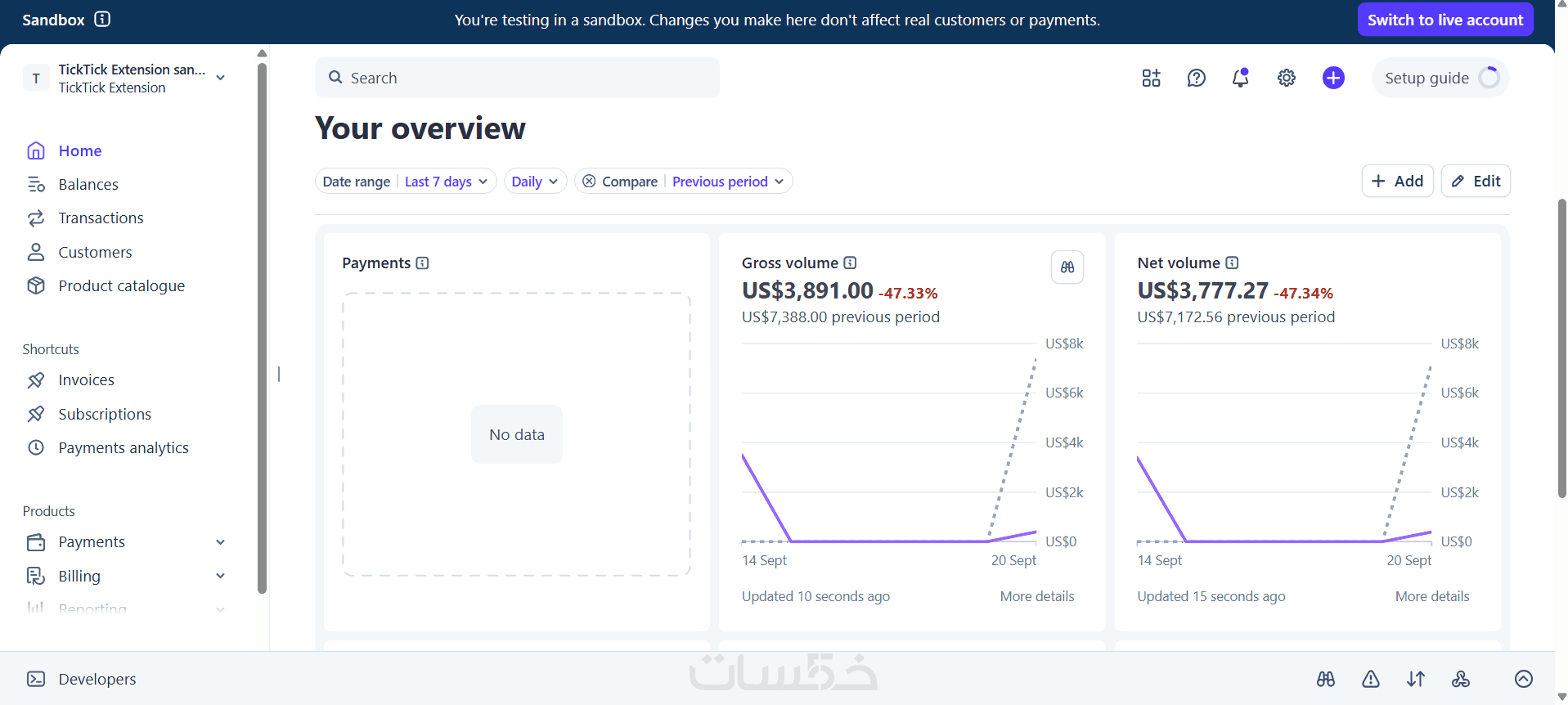Click the binoculars icon on Gross volume card
The height and width of the screenshot is (705, 1568).
1067,267
